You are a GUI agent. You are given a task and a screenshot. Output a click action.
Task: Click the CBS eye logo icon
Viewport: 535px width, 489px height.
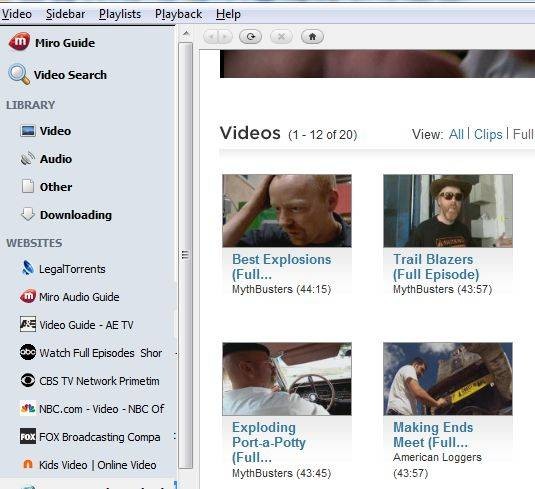28,380
